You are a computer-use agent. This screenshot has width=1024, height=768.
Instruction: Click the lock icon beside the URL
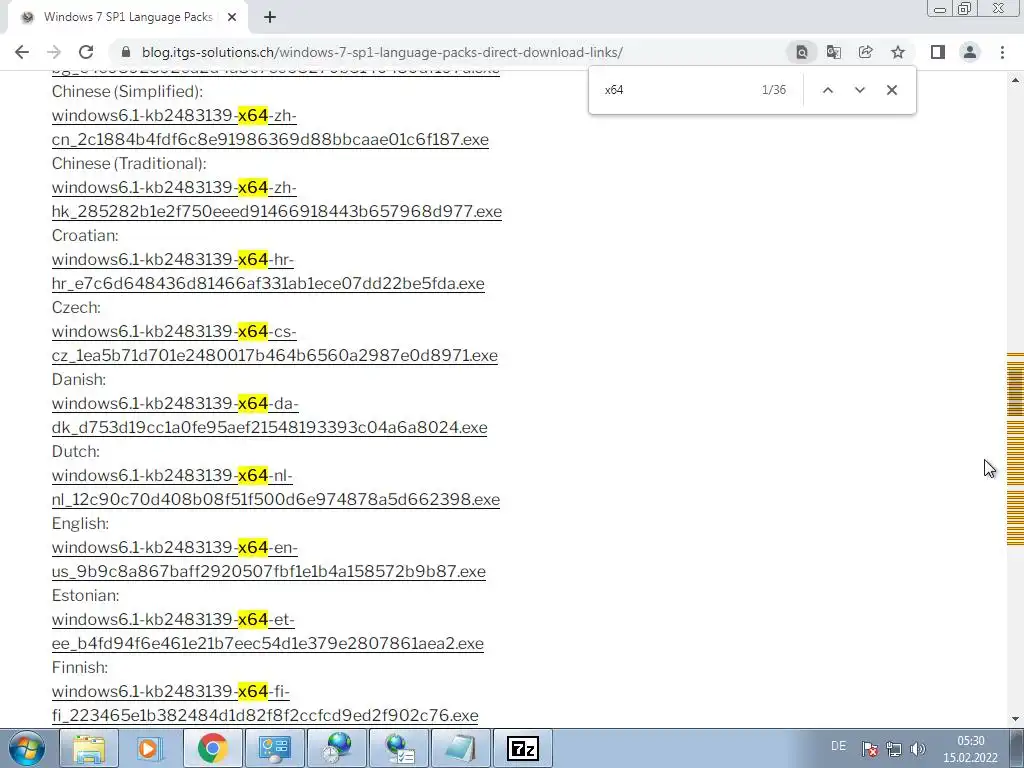127,52
